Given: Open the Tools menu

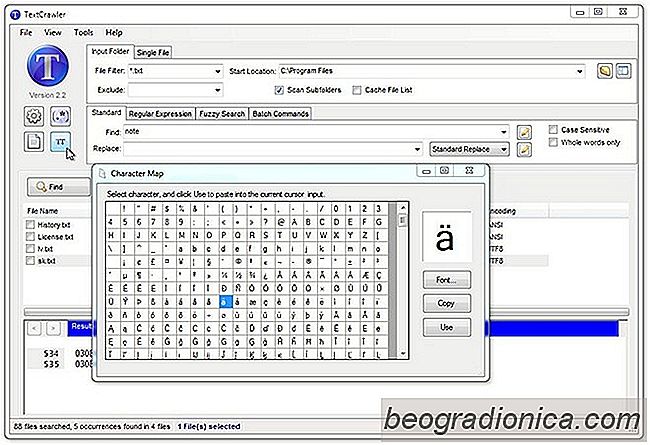Looking at the screenshot, I should pyautogui.click(x=84, y=32).
